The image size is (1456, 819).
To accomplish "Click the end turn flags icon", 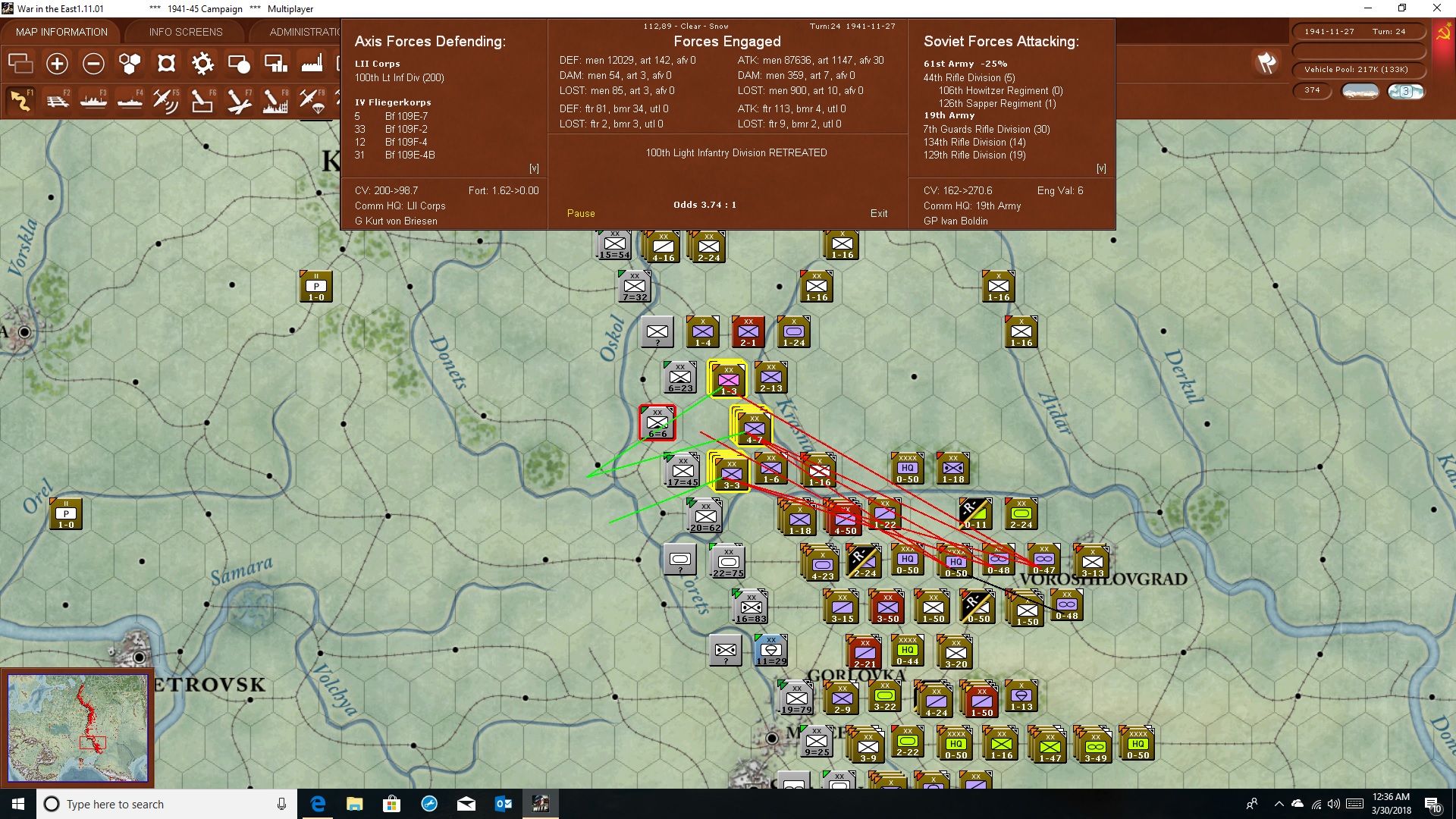I will (1266, 63).
